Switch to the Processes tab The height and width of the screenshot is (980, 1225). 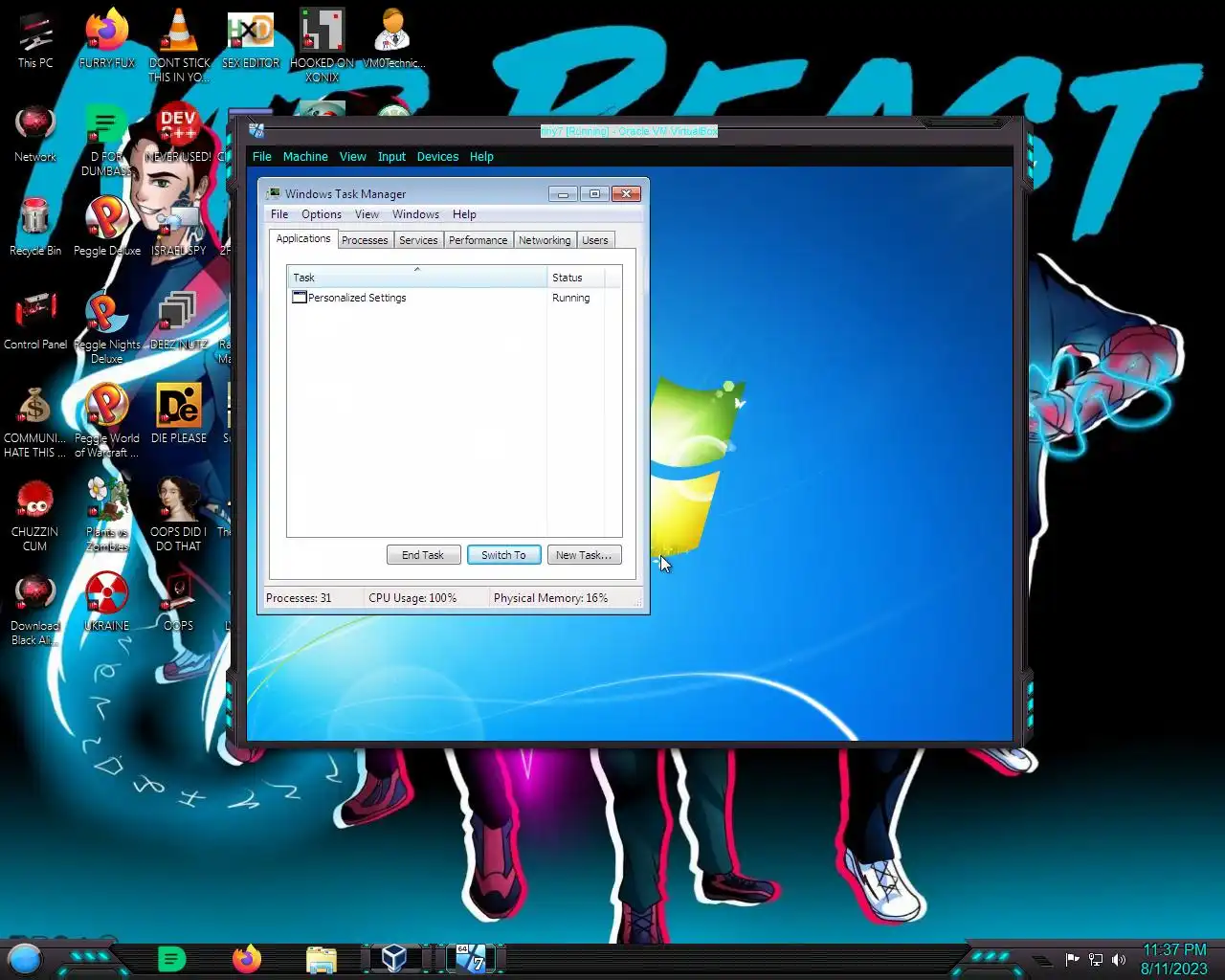[x=365, y=240]
